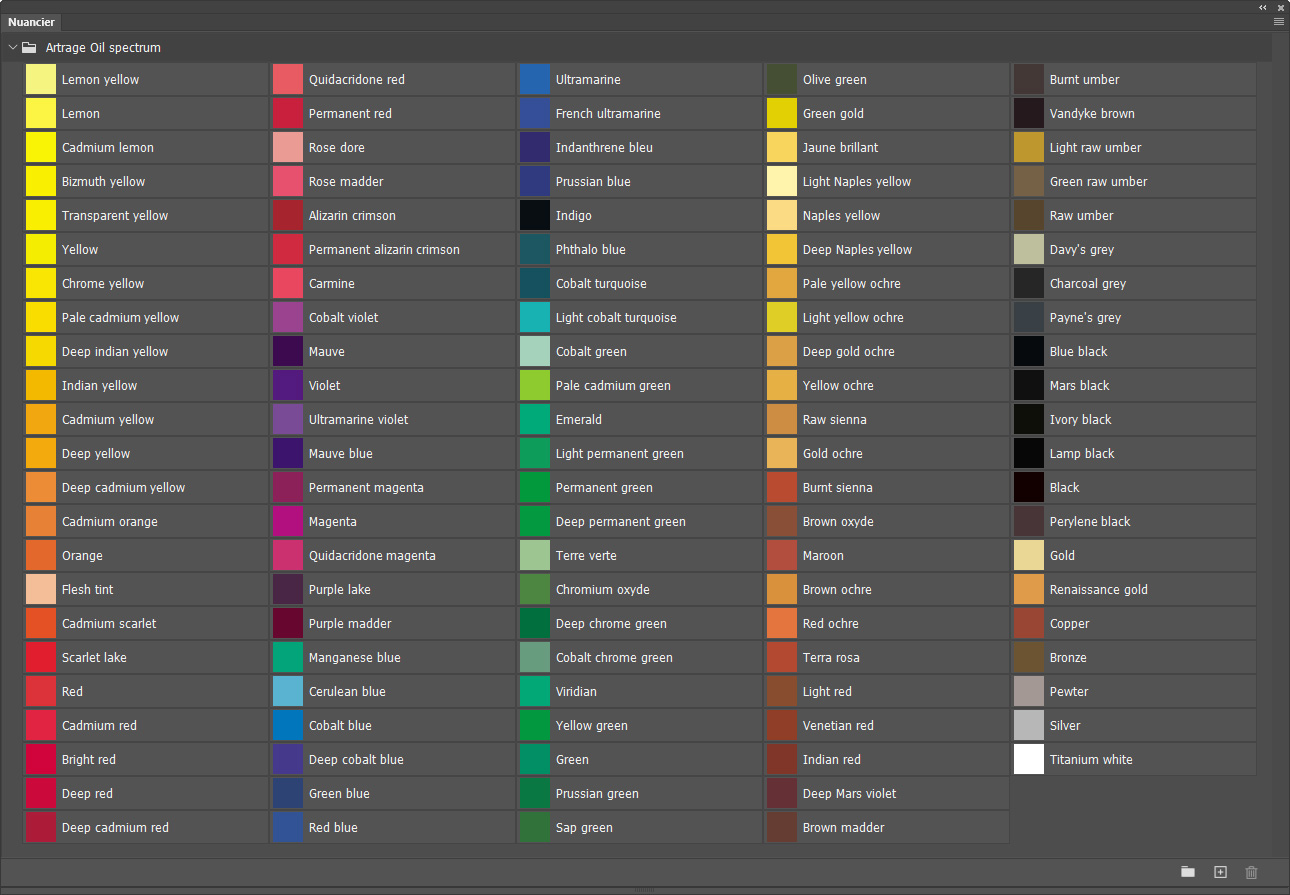1290x895 pixels.
Task: Click the 'Ivory black' label
Action: [x=1081, y=420]
